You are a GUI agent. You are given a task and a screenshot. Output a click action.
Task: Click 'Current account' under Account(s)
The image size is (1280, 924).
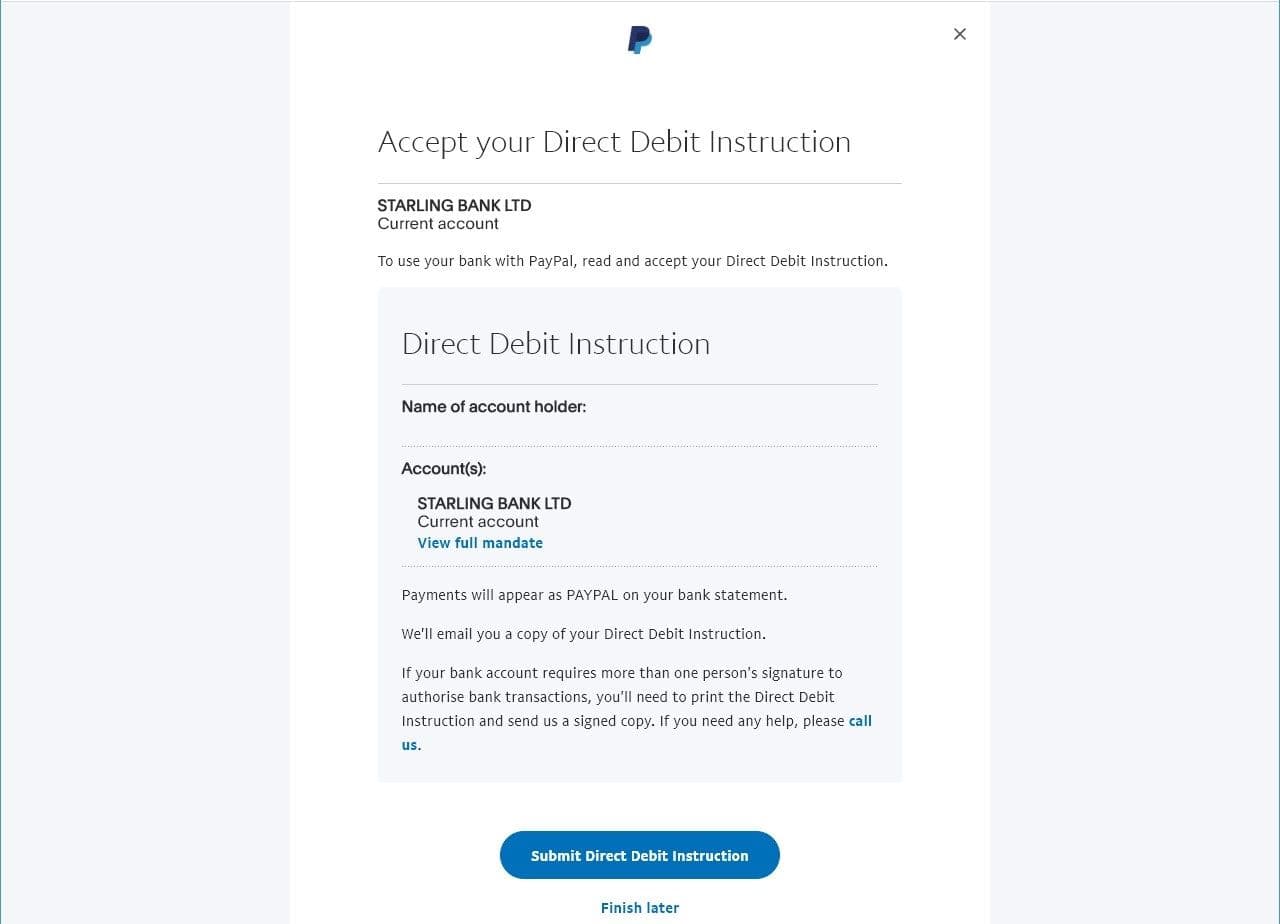point(478,522)
